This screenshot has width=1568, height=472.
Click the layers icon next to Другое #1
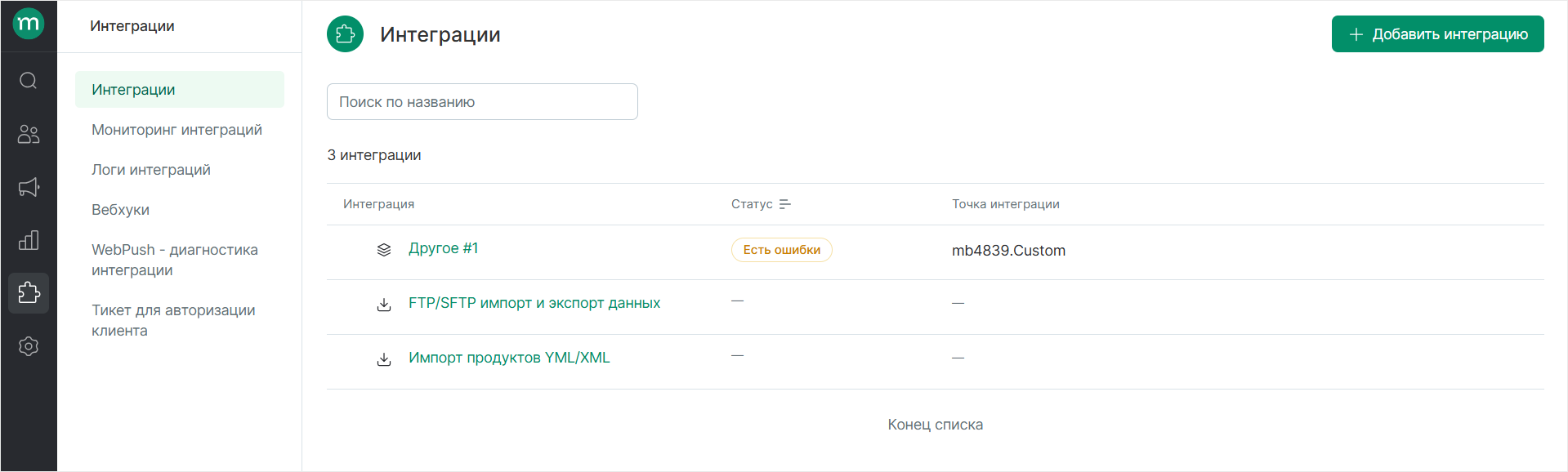384,250
